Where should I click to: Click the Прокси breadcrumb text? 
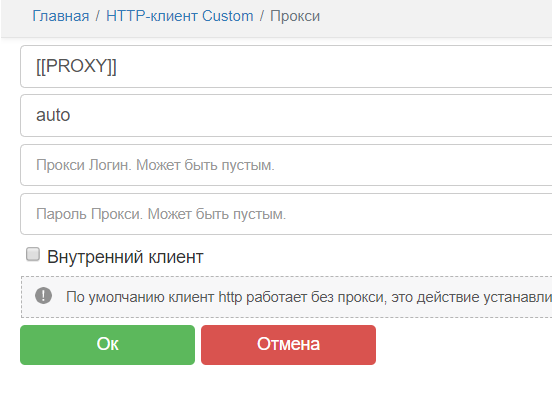point(295,16)
